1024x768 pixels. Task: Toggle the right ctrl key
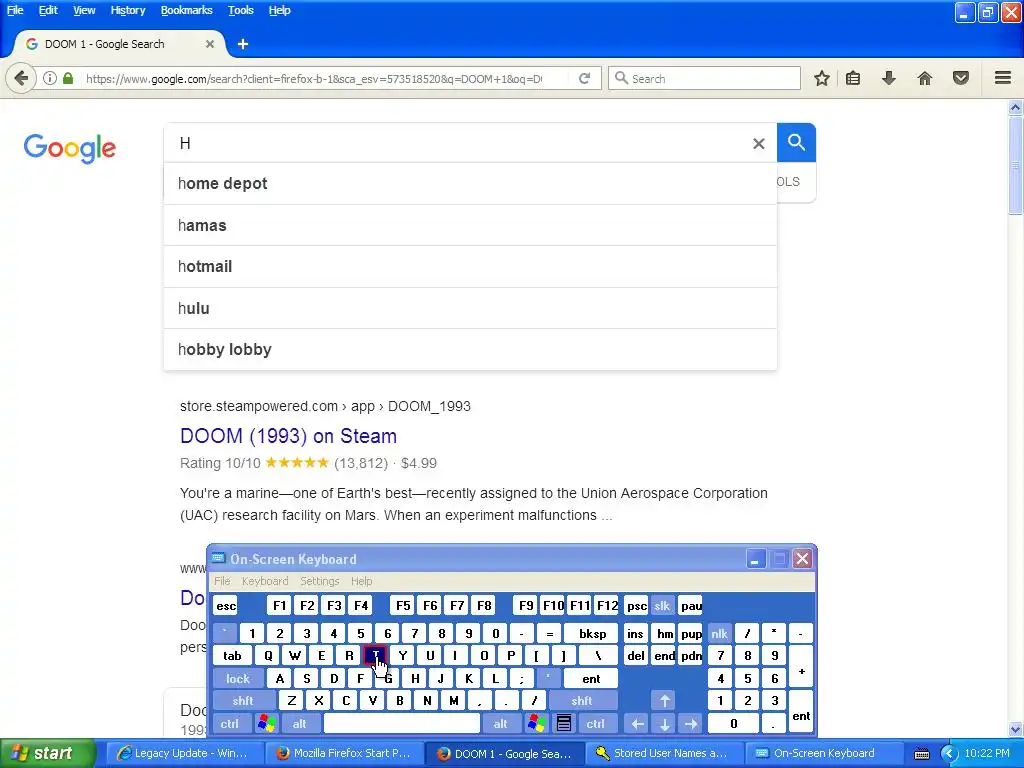pyautogui.click(x=595, y=723)
